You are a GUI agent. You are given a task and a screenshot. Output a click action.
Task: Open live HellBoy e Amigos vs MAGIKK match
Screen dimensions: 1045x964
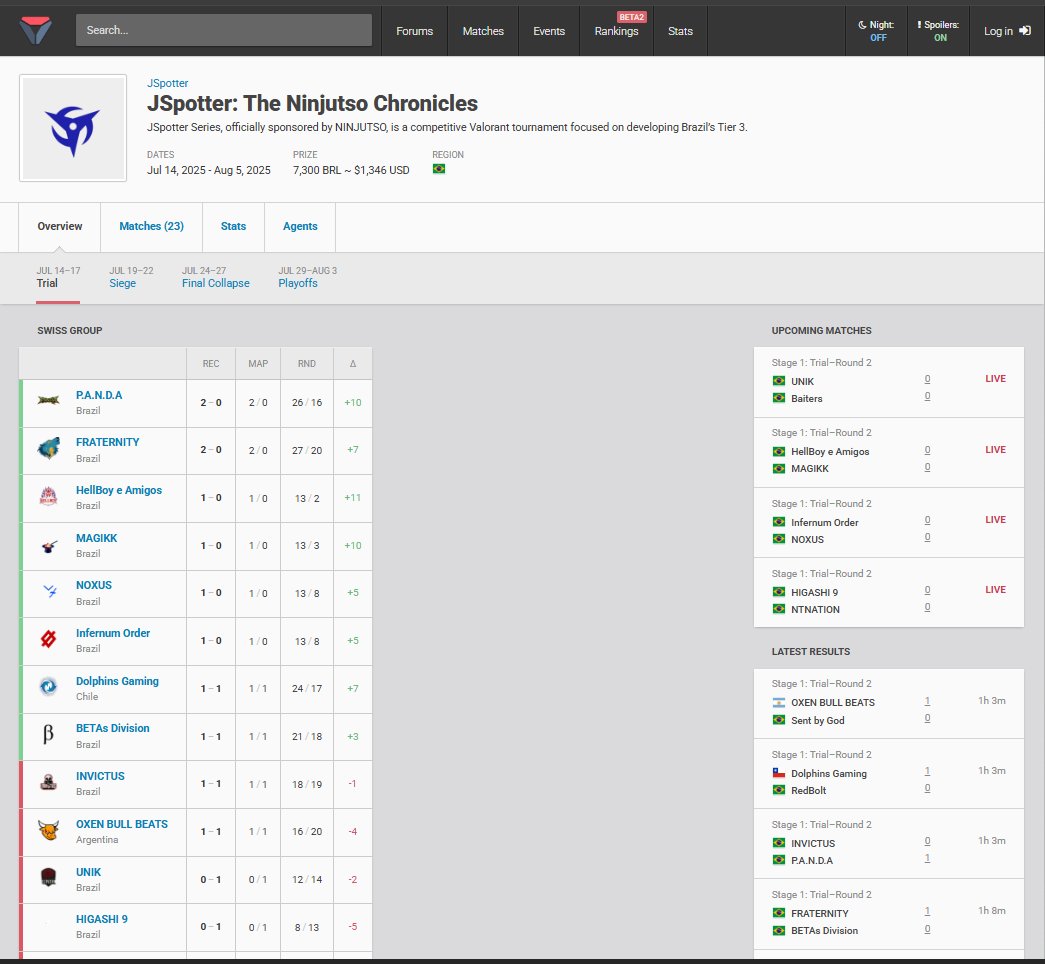[x=888, y=453]
